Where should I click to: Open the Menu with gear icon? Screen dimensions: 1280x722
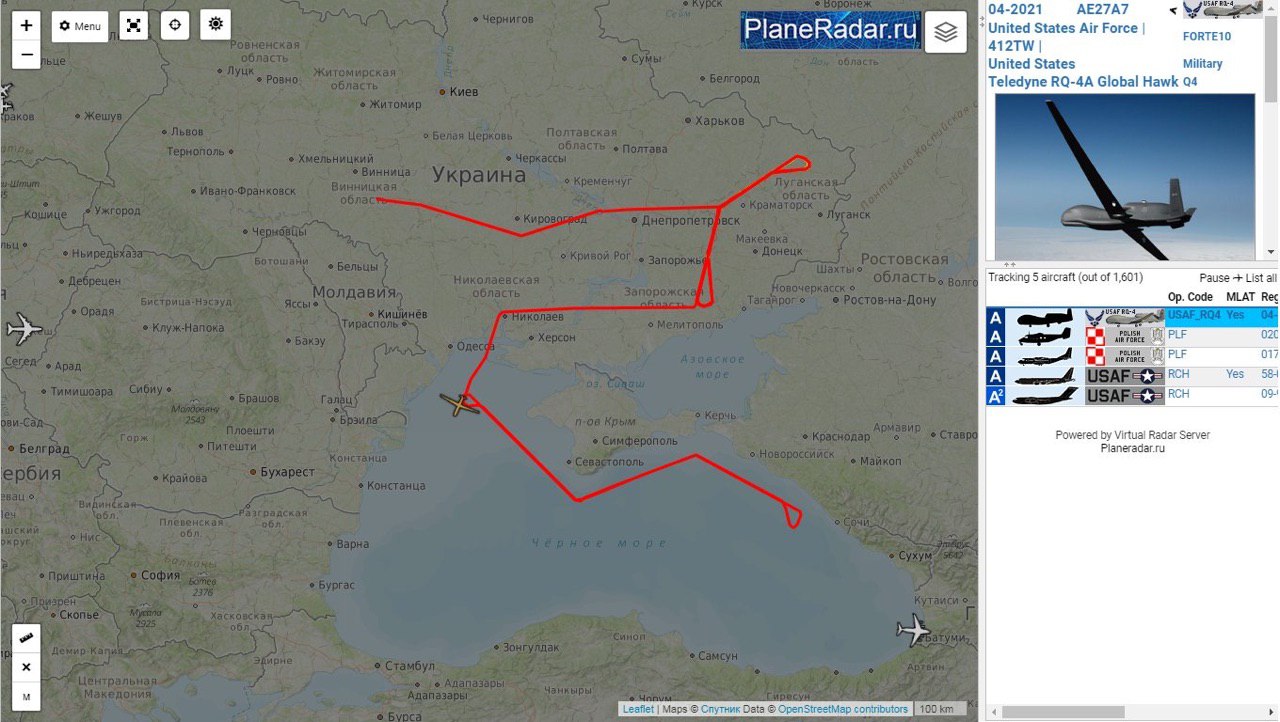coord(80,26)
